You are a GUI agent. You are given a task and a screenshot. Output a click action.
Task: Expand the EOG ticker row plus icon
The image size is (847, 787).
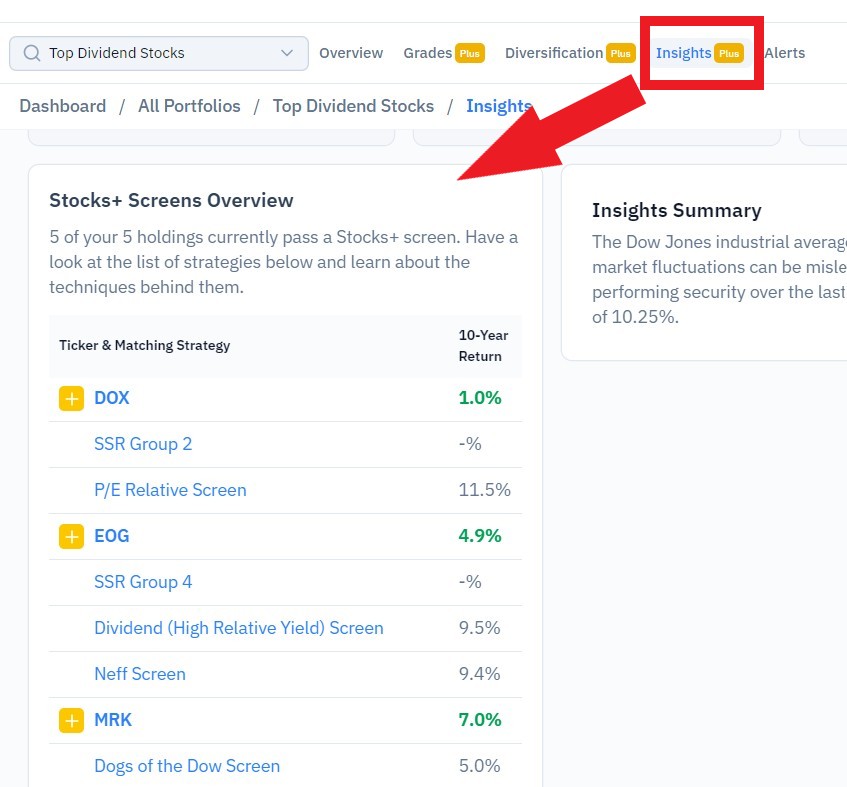(71, 536)
